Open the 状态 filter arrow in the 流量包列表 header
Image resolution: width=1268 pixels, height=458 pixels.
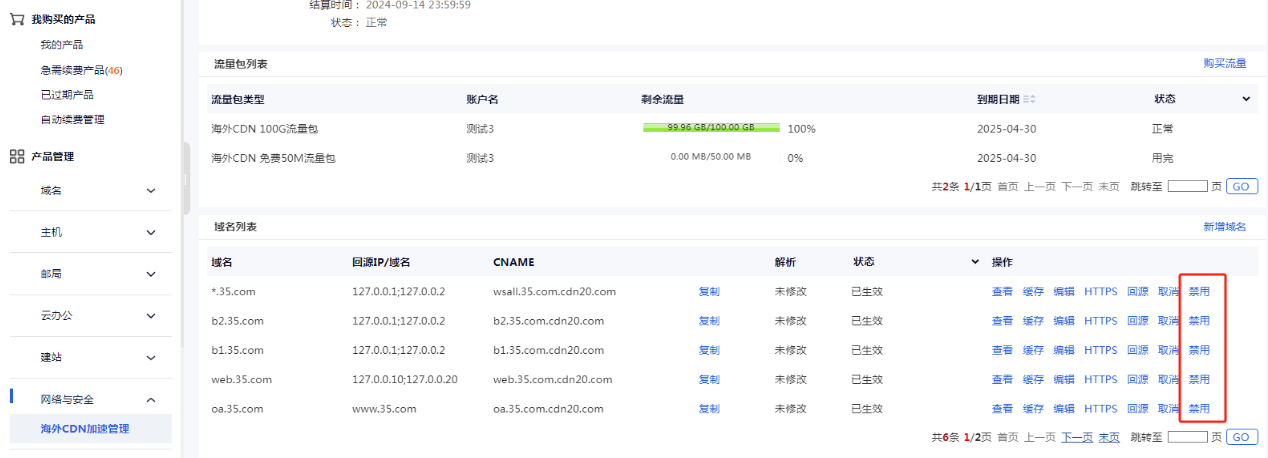point(1246,99)
